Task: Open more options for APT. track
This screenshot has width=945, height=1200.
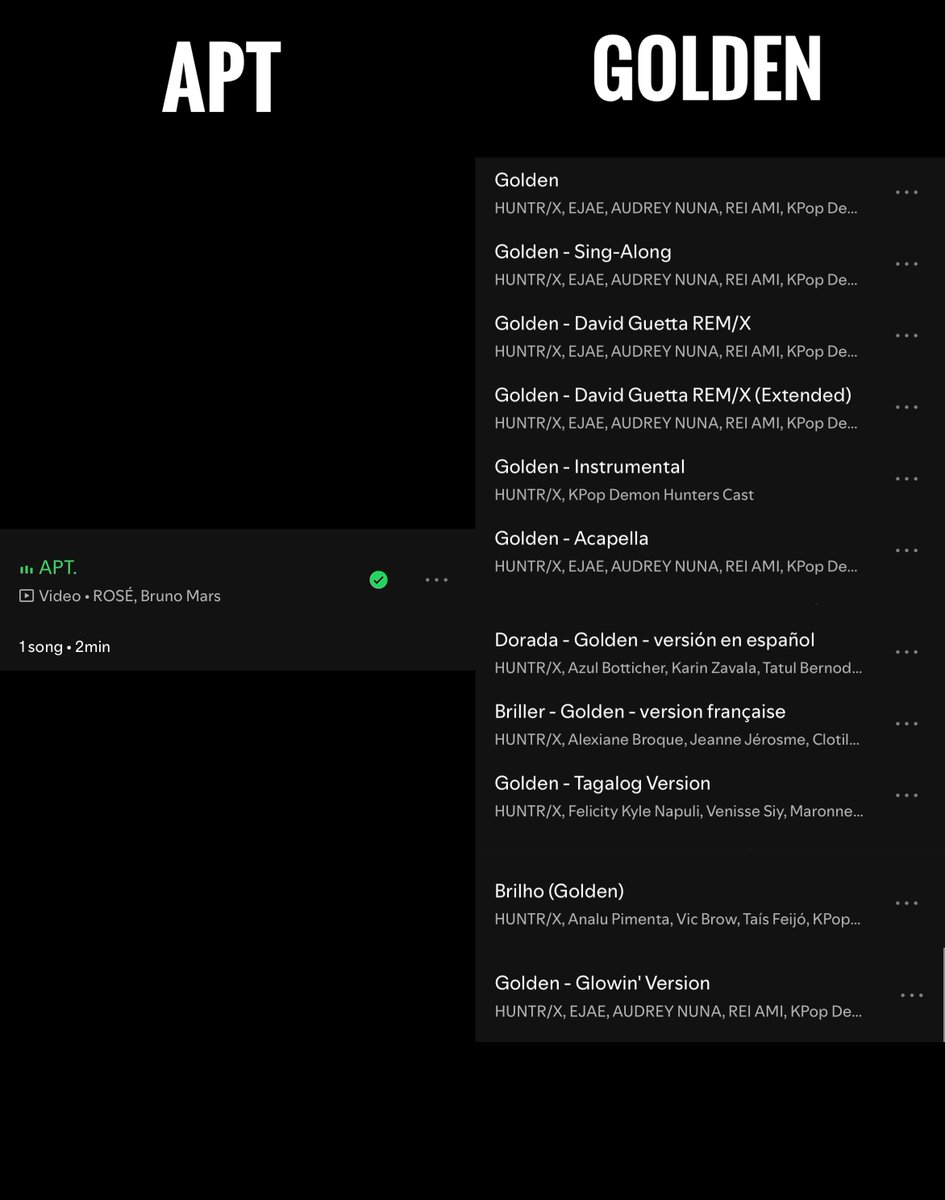Action: (x=436, y=579)
